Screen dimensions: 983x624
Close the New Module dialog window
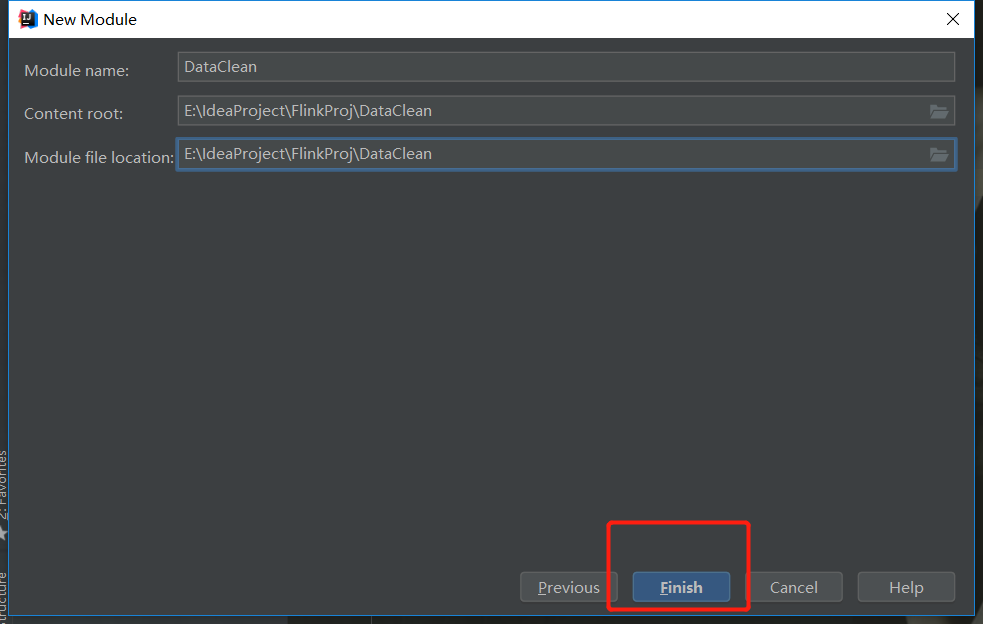953,19
